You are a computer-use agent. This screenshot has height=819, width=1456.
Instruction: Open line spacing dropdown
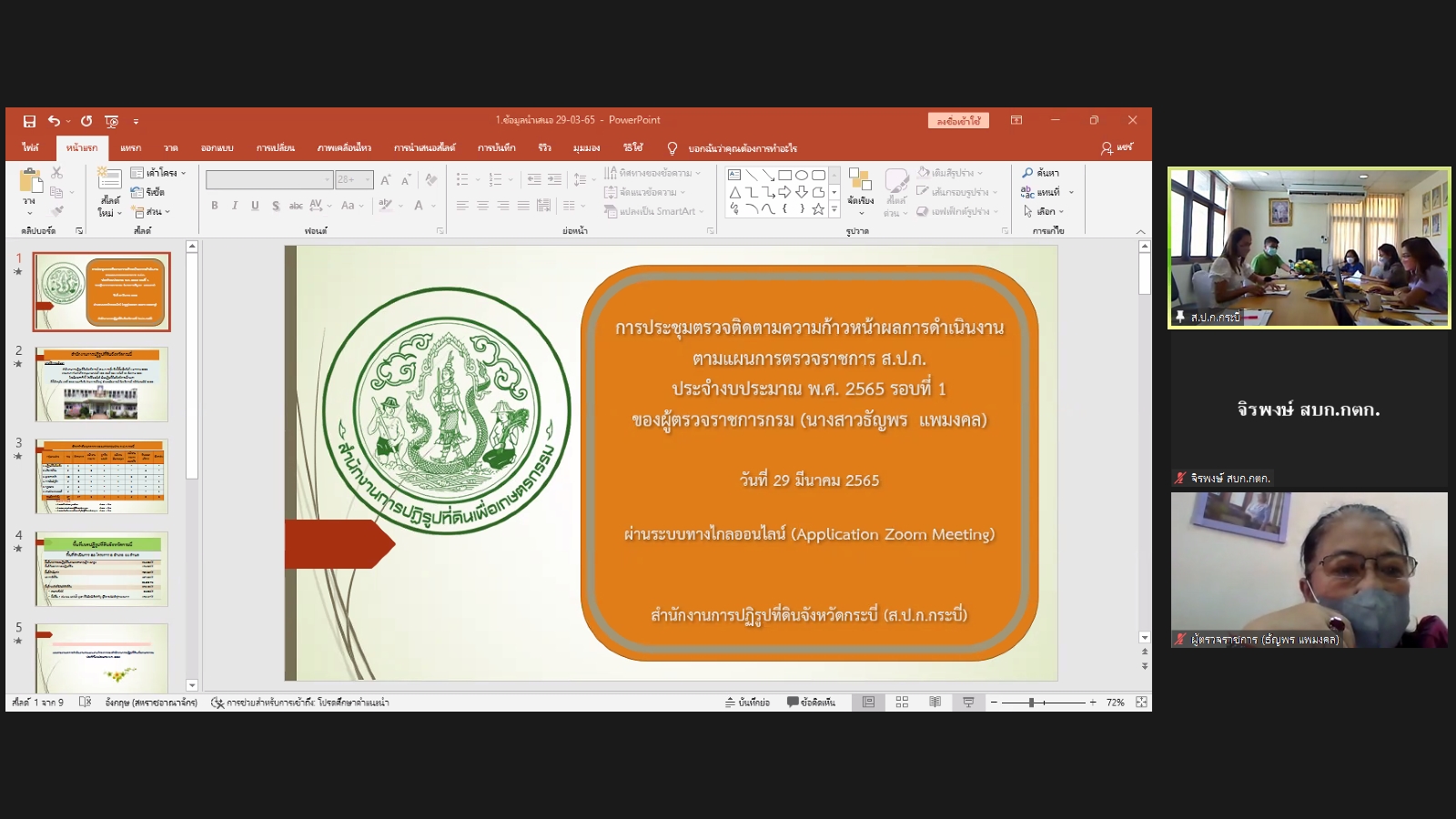(583, 179)
